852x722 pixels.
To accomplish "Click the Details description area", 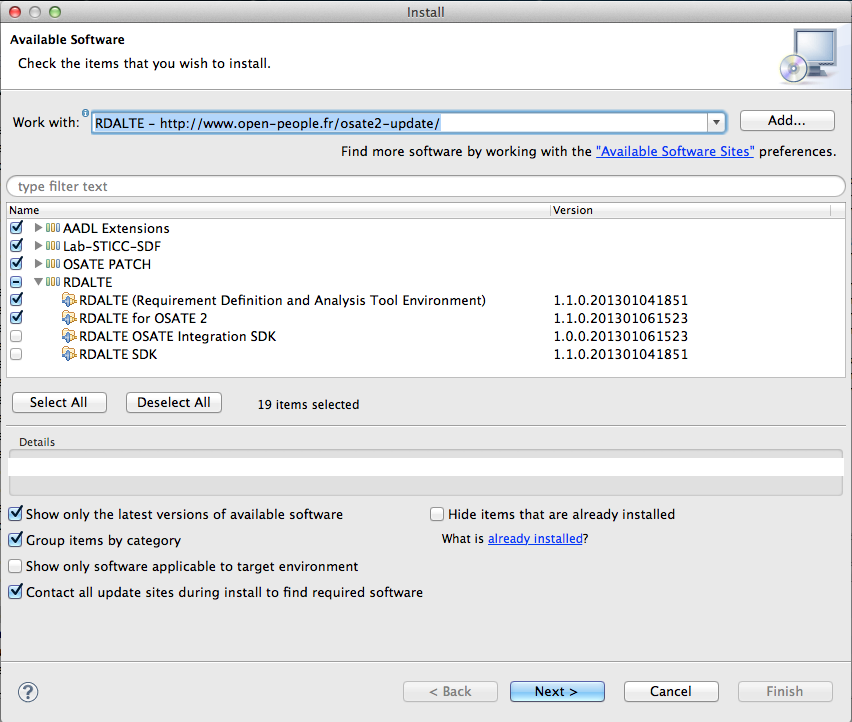I will click(425, 472).
